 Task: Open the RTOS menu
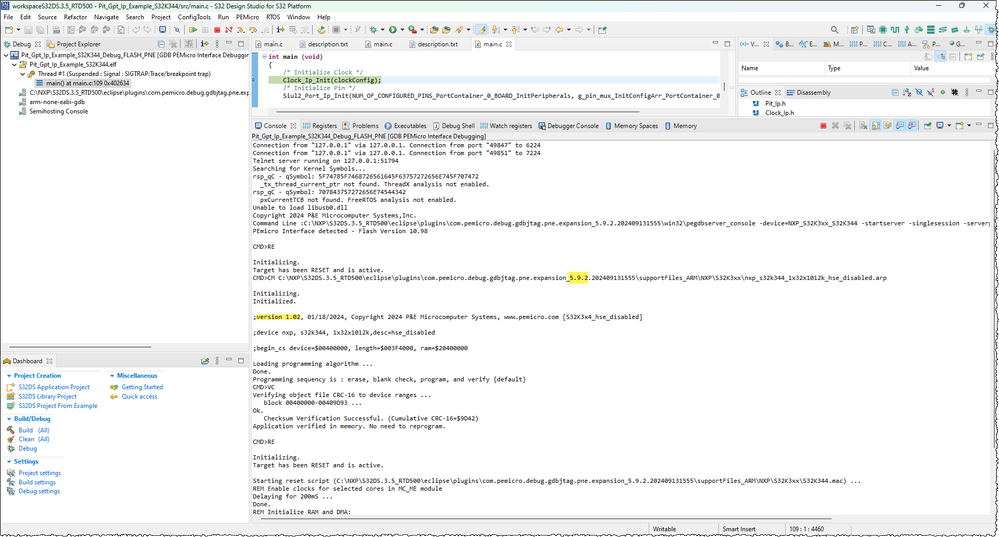pos(273,17)
